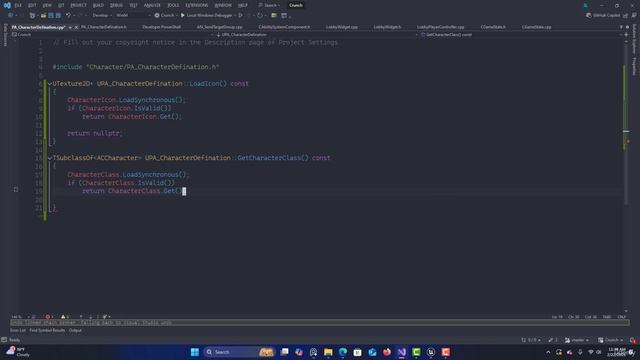Open the Output panel tab
640x360 pixels.
coord(75,330)
